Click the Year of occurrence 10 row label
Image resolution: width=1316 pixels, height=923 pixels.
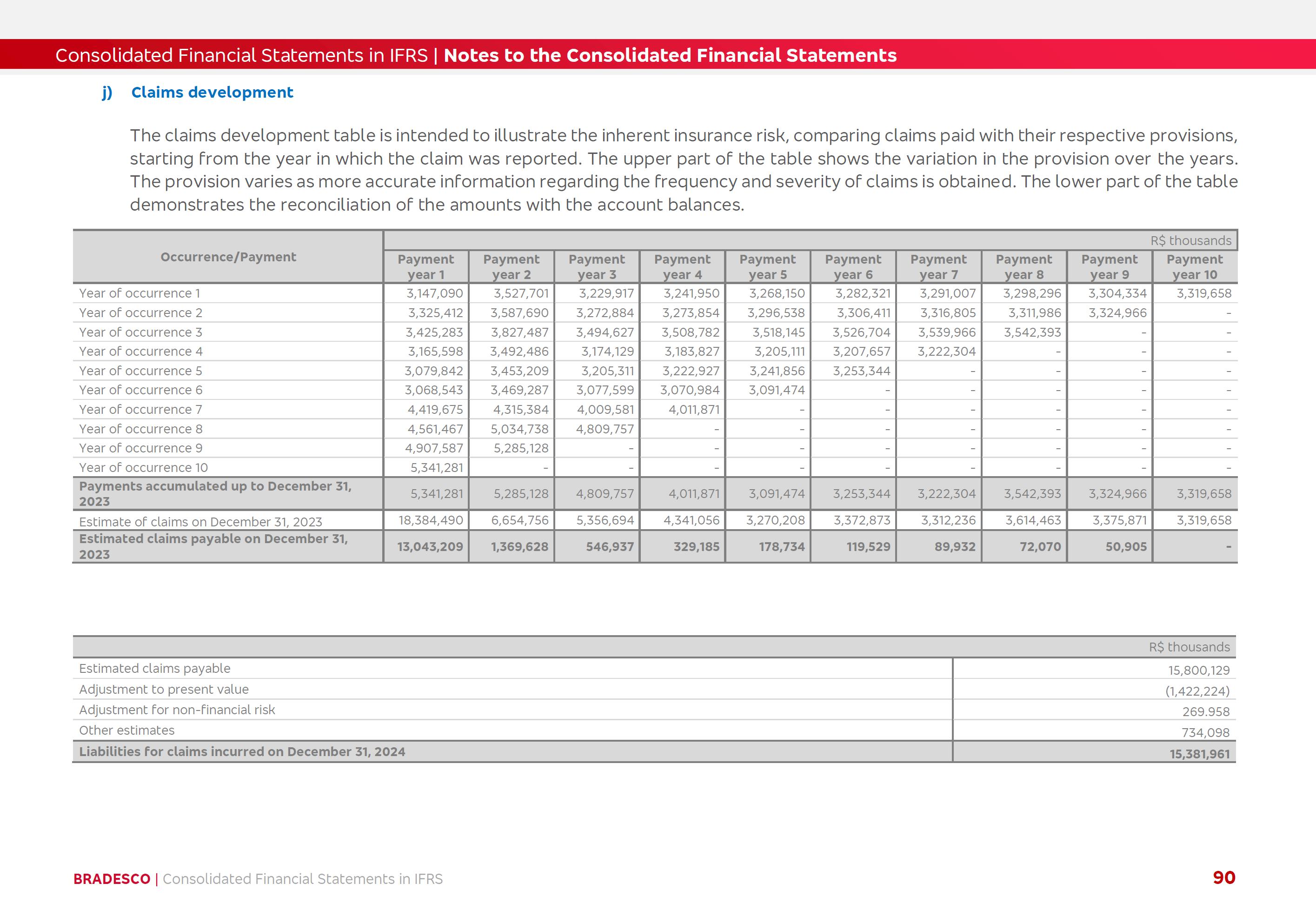tap(143, 468)
